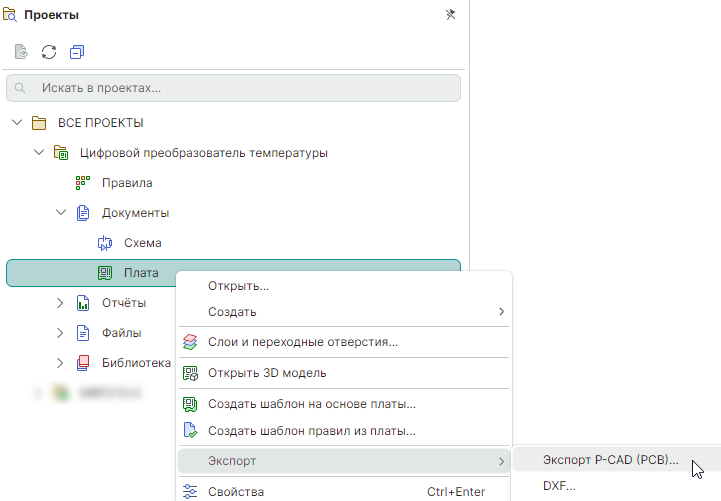Collapse the Документы node

coord(61,212)
